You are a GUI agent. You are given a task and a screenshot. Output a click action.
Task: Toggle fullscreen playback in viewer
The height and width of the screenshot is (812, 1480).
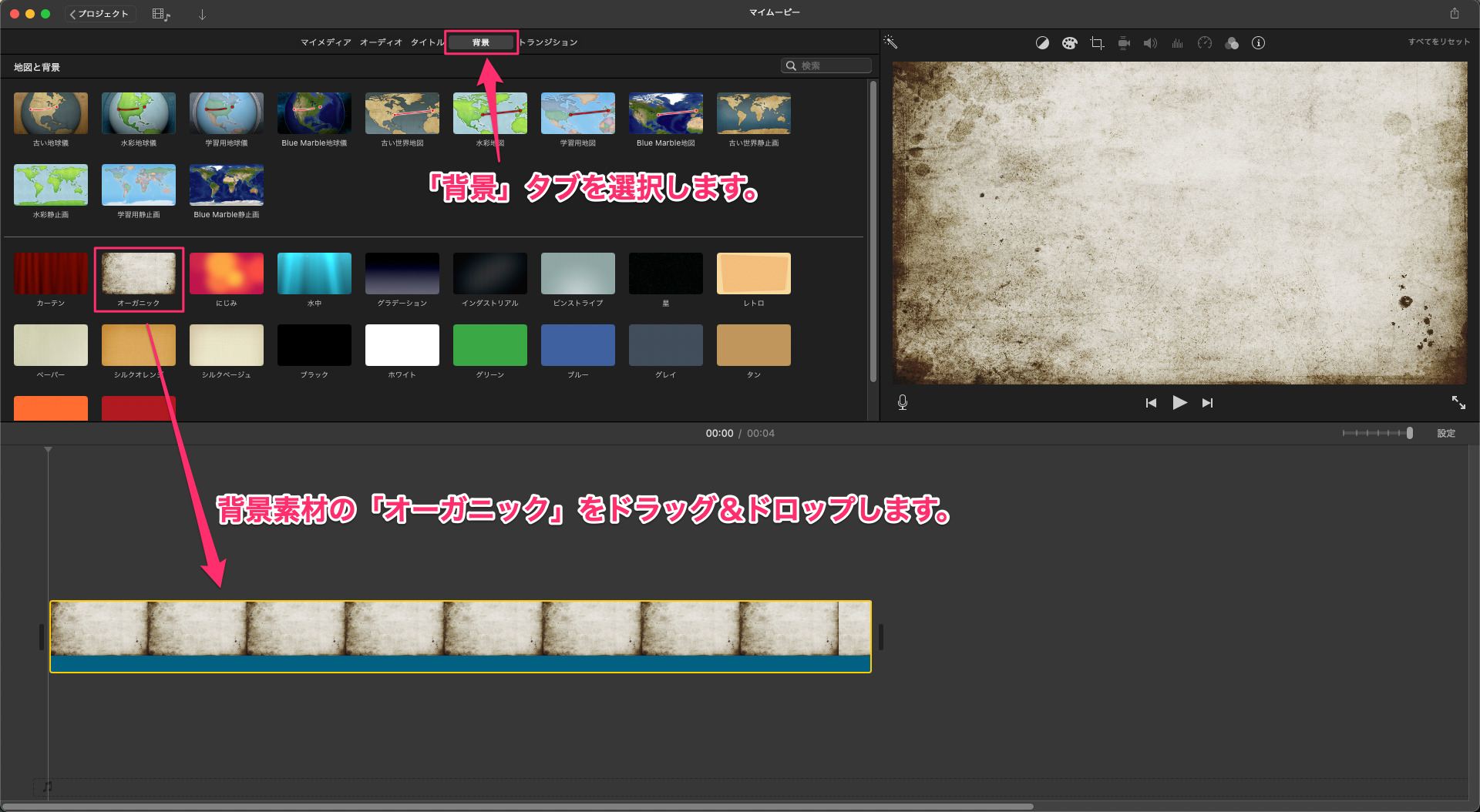(1458, 402)
